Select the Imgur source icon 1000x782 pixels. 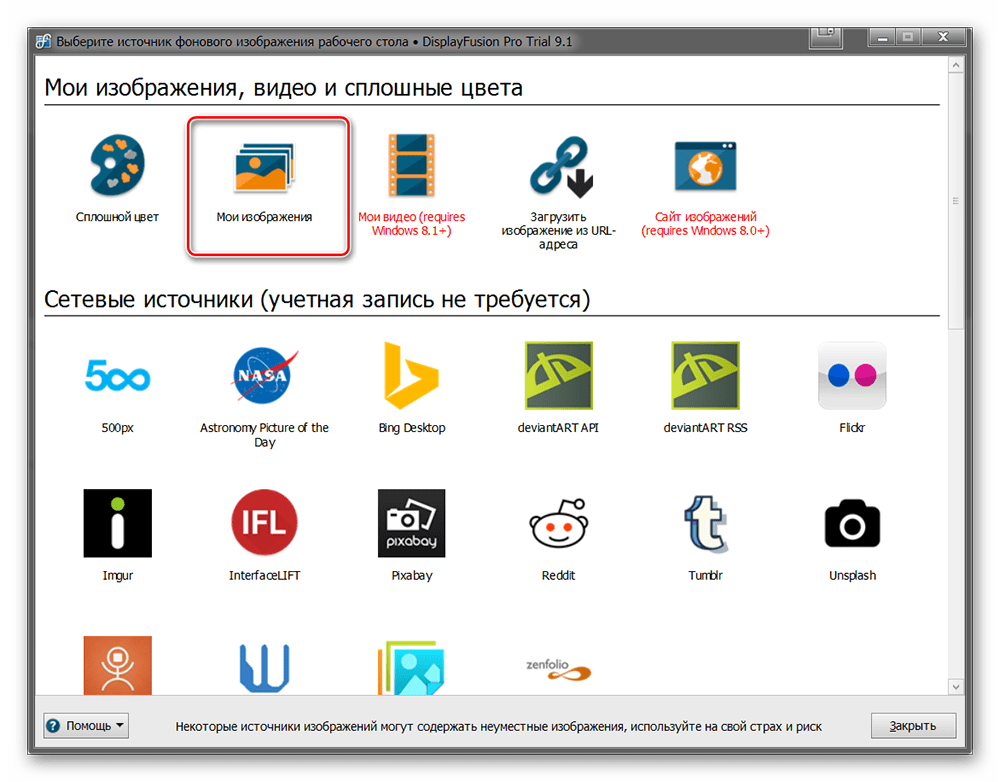[117, 523]
